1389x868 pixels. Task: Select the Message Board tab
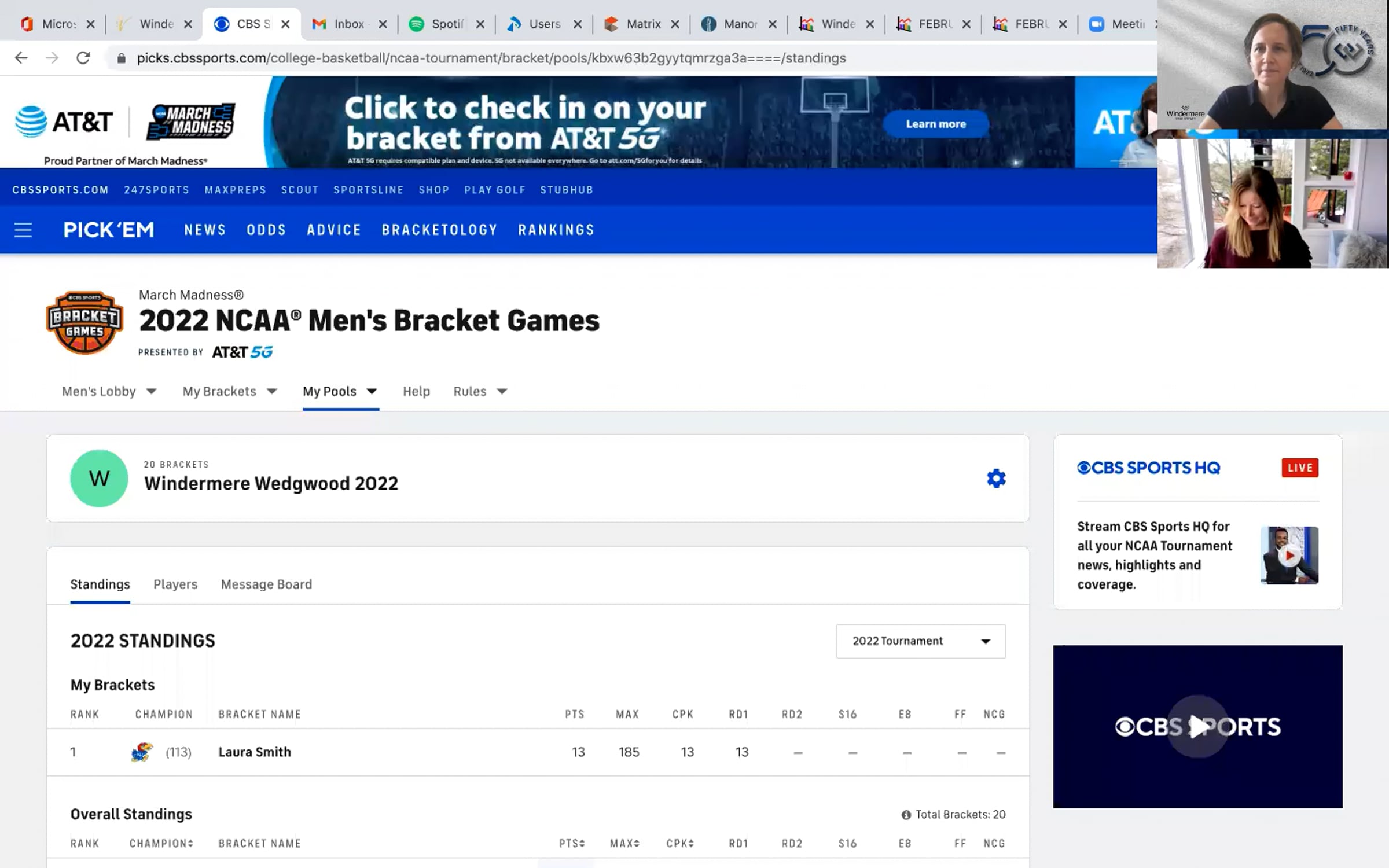pos(266,584)
